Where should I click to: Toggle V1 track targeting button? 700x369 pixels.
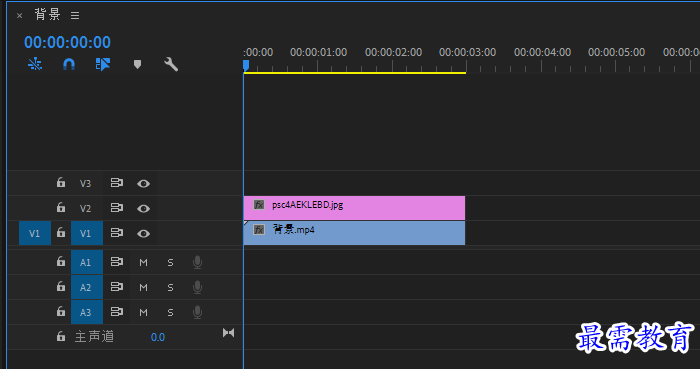click(87, 233)
